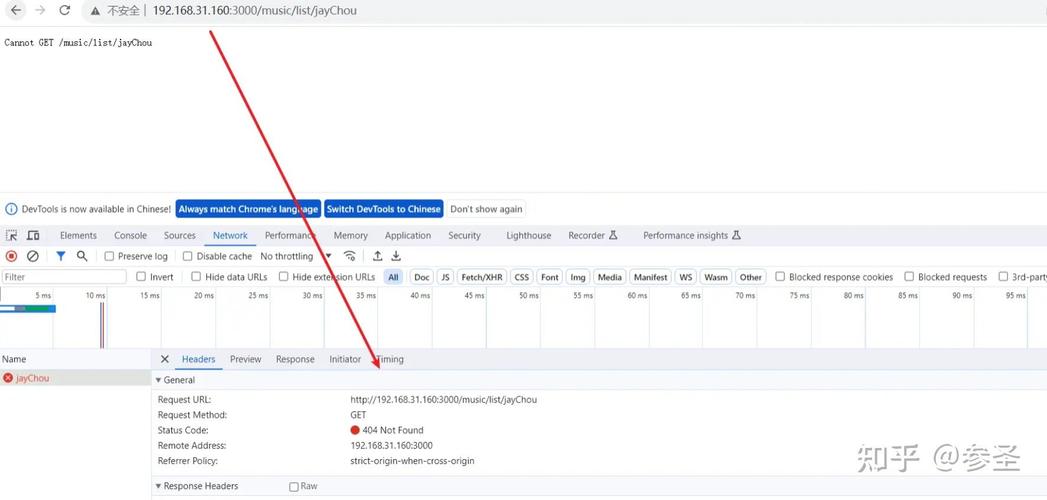This screenshot has width=1047, height=500.
Task: Select the Other filter chip
Action: click(x=751, y=277)
